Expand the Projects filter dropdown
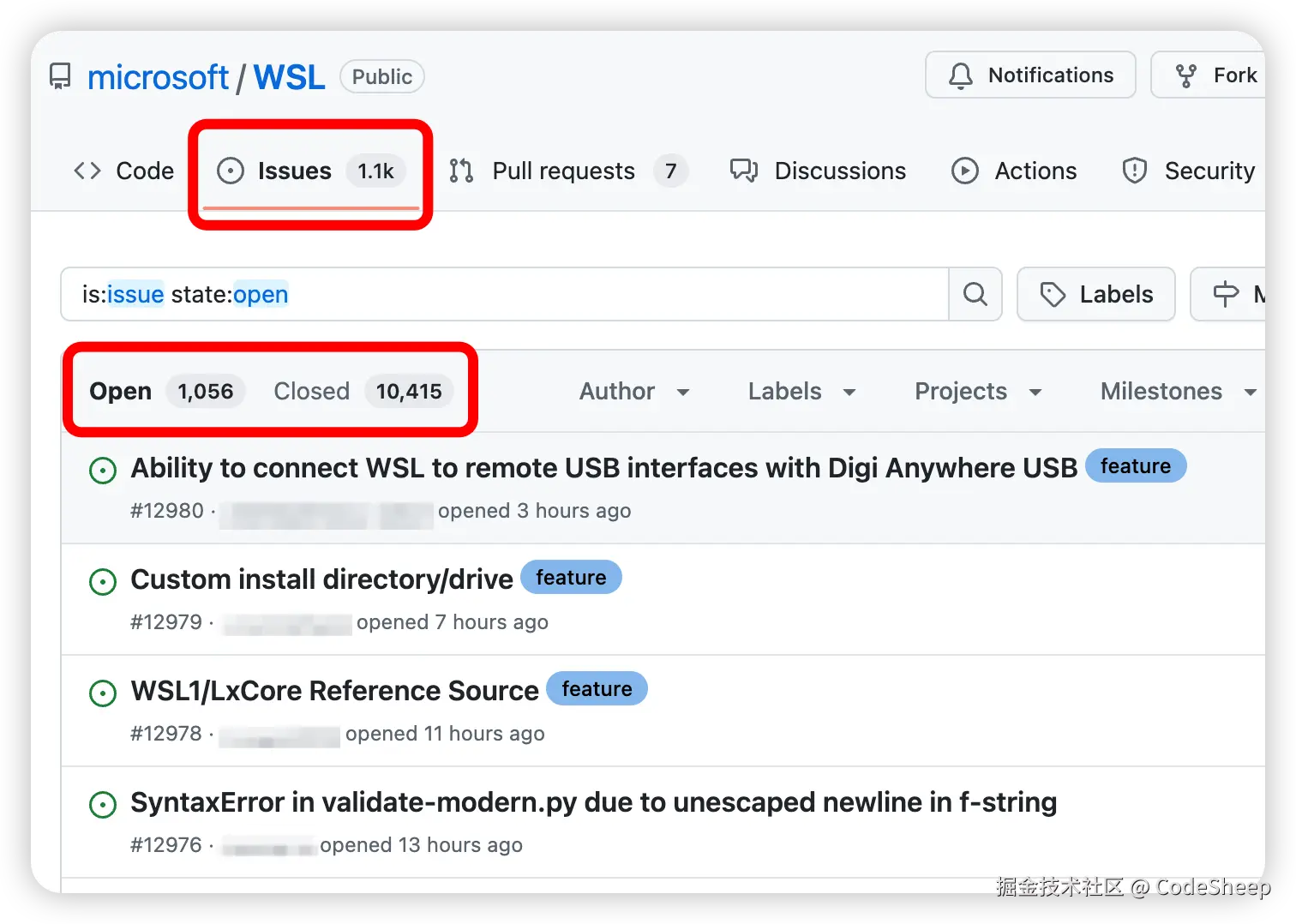 pyautogui.click(x=978, y=392)
